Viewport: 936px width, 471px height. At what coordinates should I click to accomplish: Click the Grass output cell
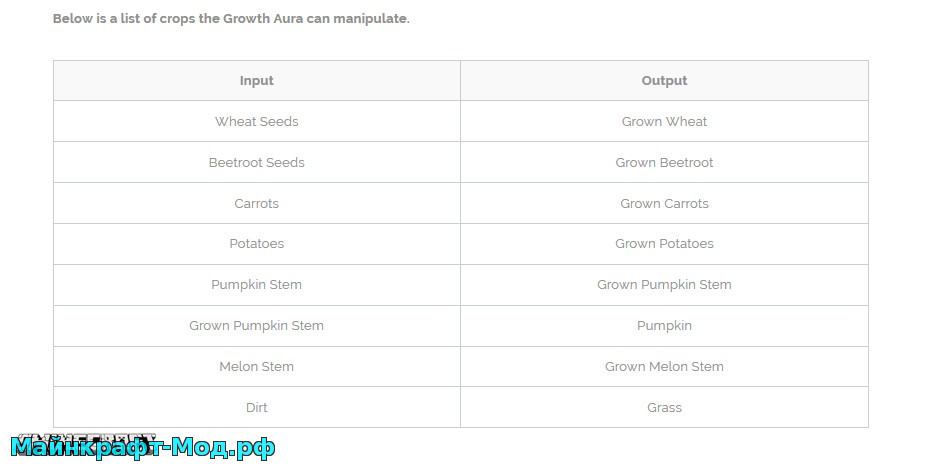pyautogui.click(x=664, y=407)
